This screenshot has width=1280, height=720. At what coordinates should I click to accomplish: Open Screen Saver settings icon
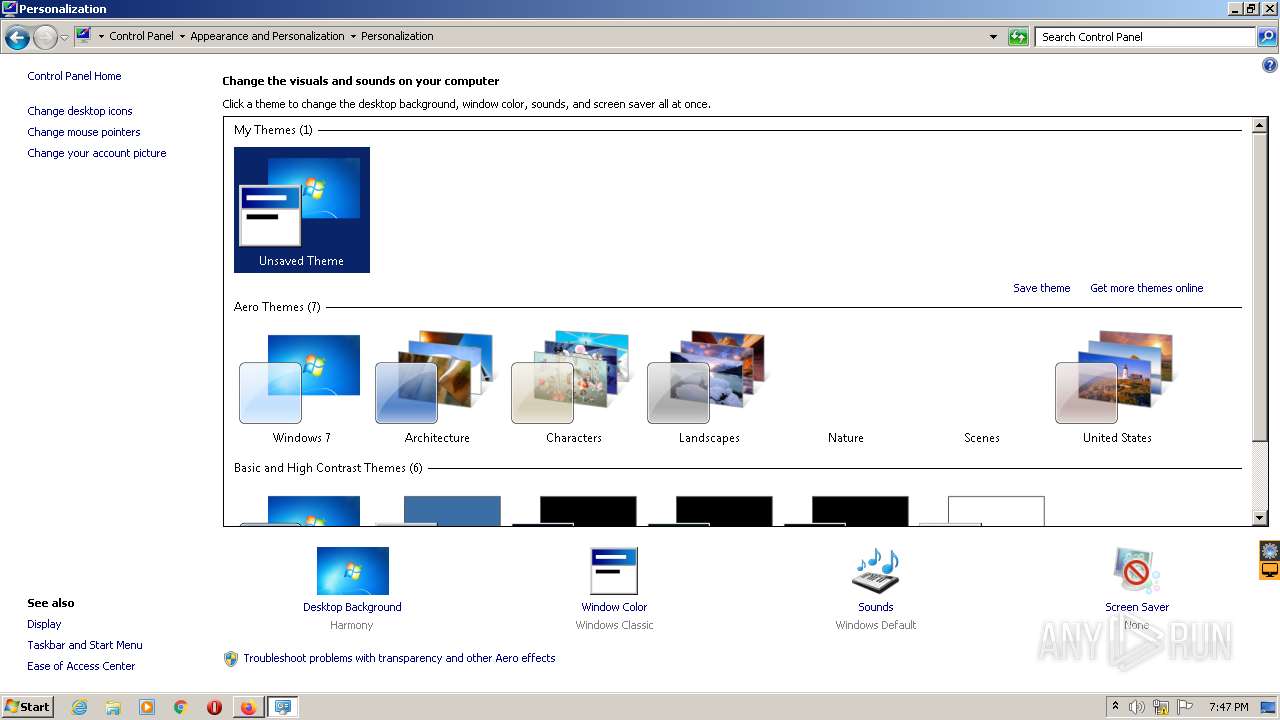pyautogui.click(x=1137, y=571)
